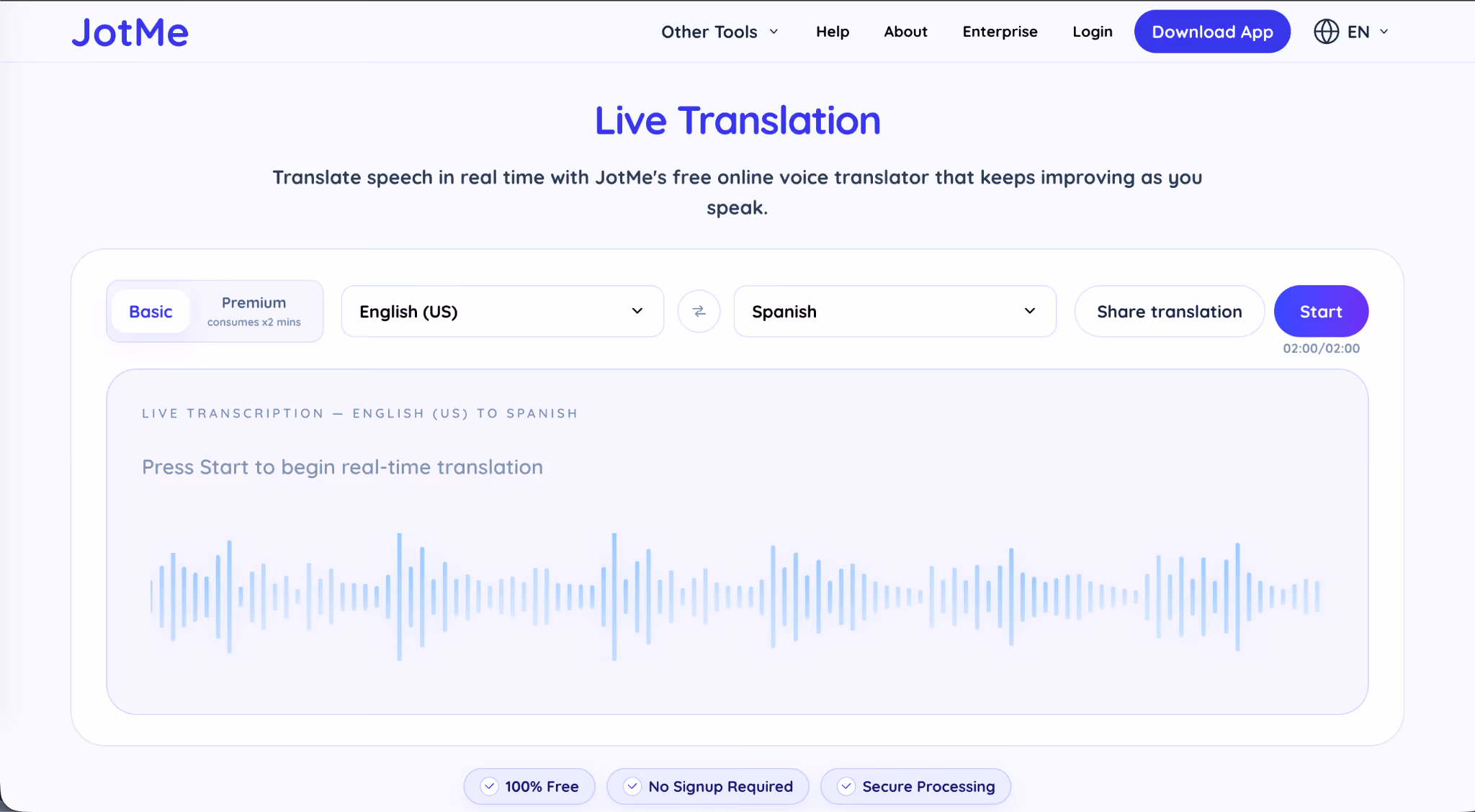This screenshot has height=812, width=1475.
Task: Start the live translation
Action: point(1321,311)
